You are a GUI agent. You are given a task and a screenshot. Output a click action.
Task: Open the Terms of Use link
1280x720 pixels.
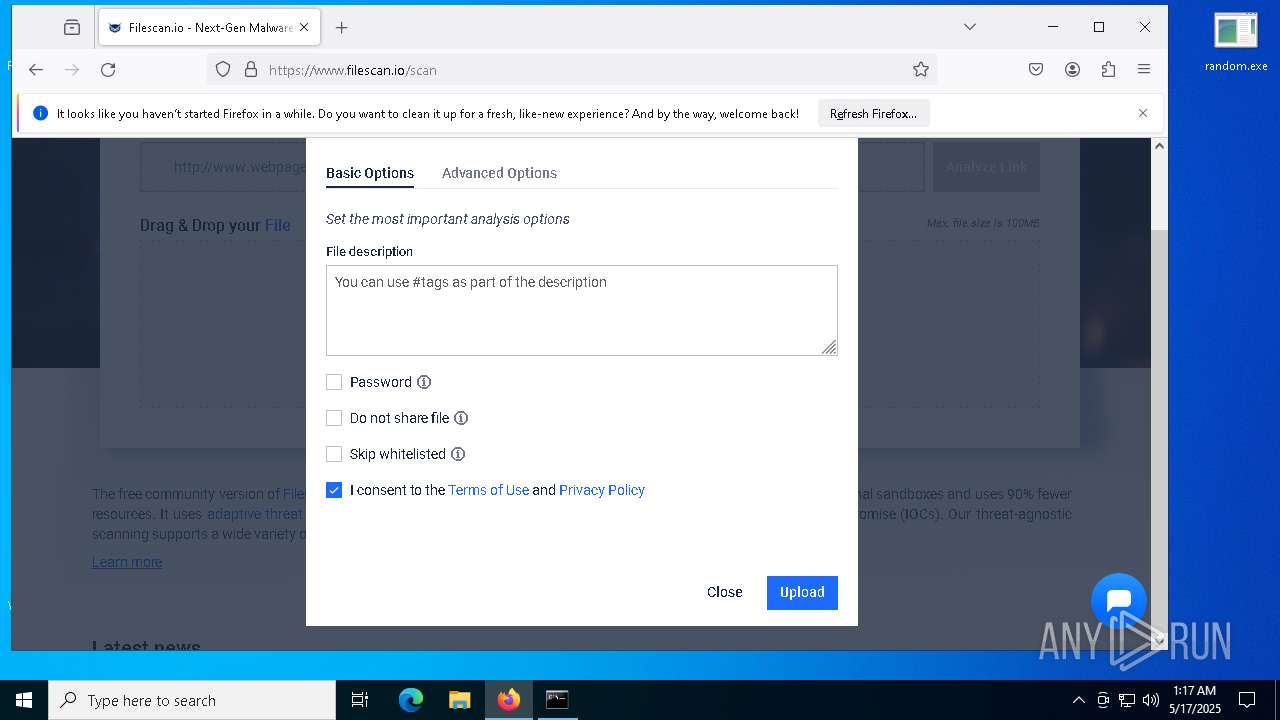[488, 490]
